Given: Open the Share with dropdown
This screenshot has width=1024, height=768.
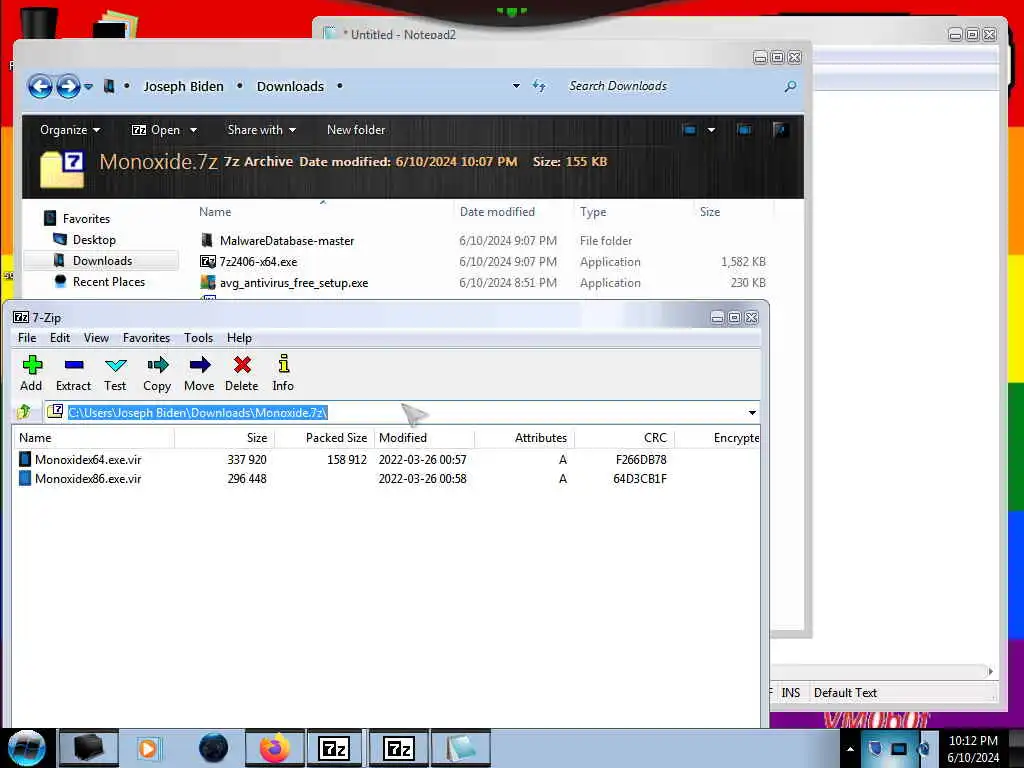Looking at the screenshot, I should click(x=261, y=130).
